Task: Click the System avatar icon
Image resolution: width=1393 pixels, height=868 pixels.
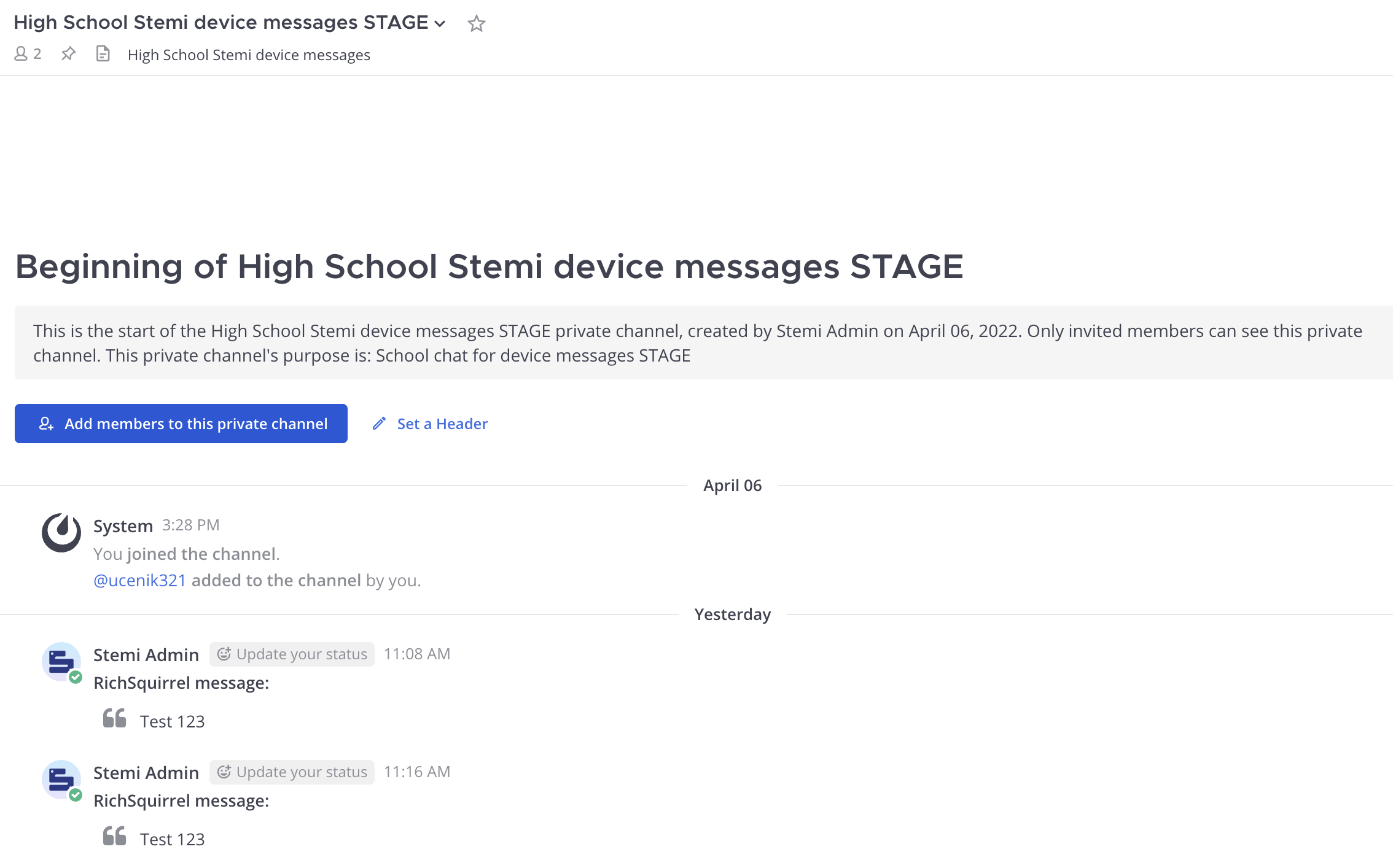Action: 61,532
